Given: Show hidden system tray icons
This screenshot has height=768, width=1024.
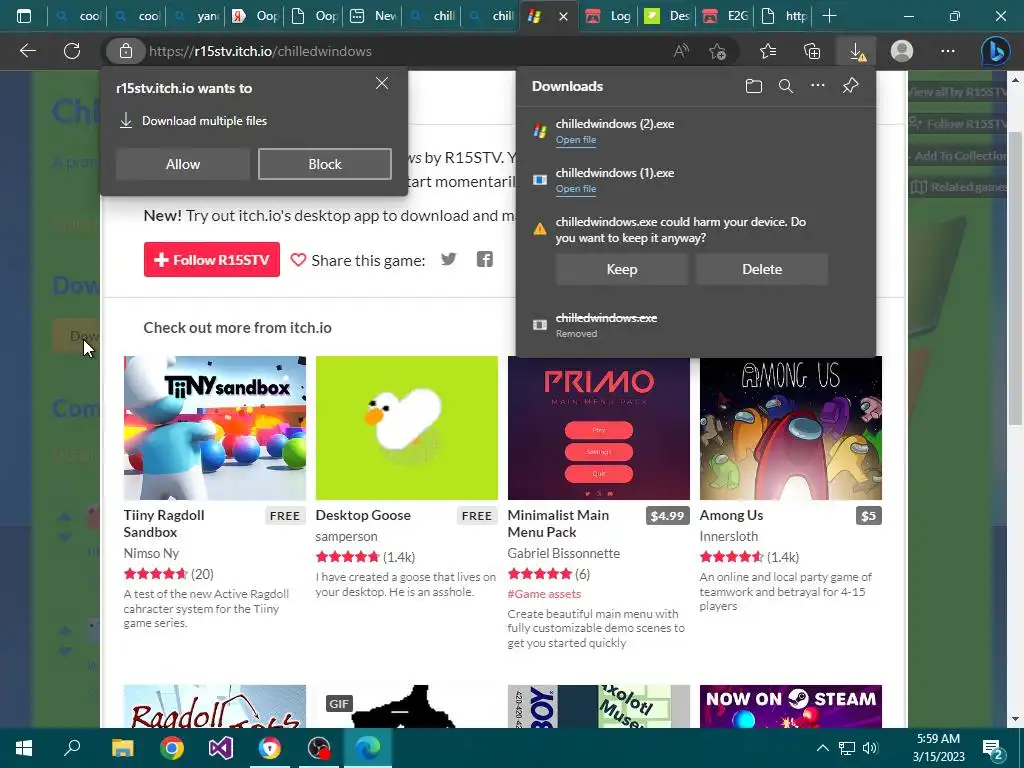Looking at the screenshot, I should (x=823, y=748).
